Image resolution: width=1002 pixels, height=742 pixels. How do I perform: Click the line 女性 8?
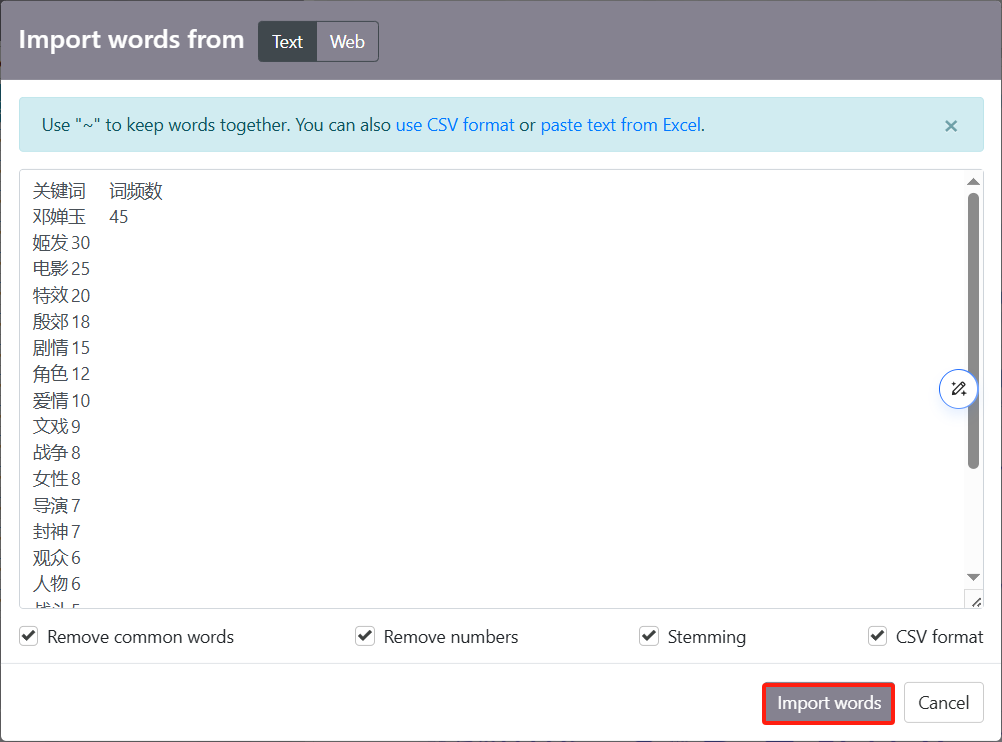(57, 479)
